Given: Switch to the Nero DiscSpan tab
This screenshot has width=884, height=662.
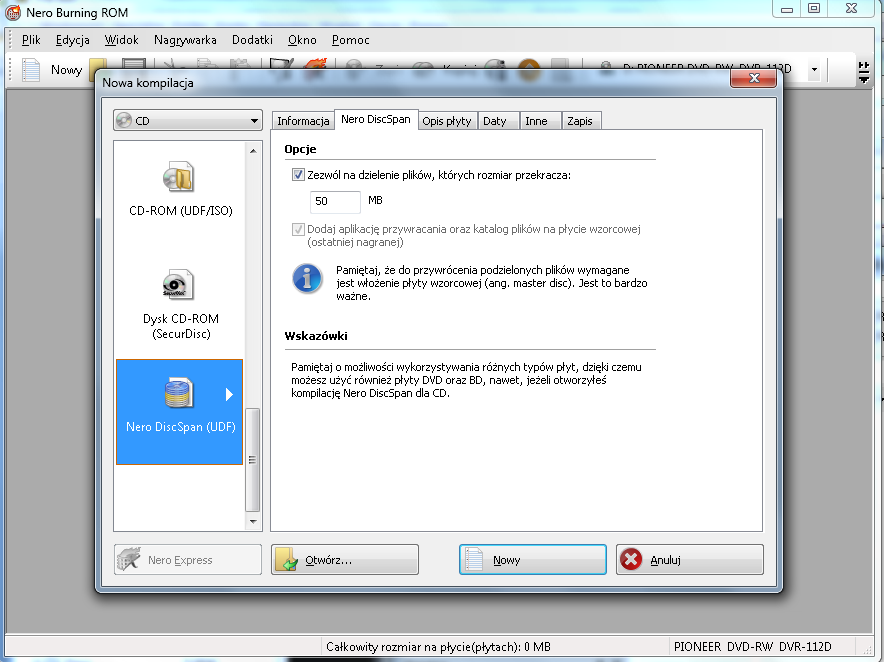Looking at the screenshot, I should click(376, 120).
